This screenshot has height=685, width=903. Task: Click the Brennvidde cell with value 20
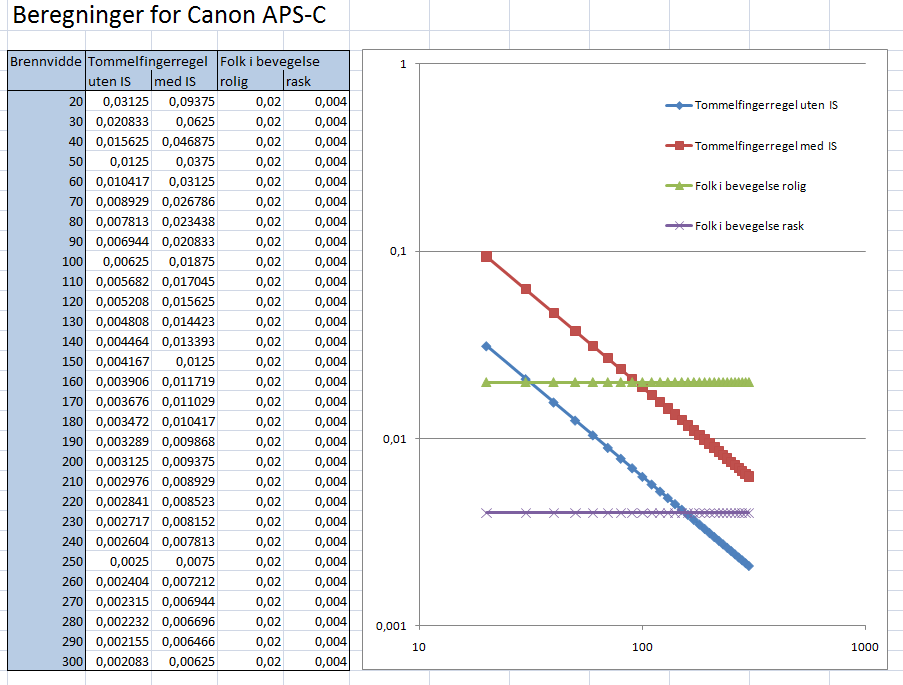[x=46, y=101]
